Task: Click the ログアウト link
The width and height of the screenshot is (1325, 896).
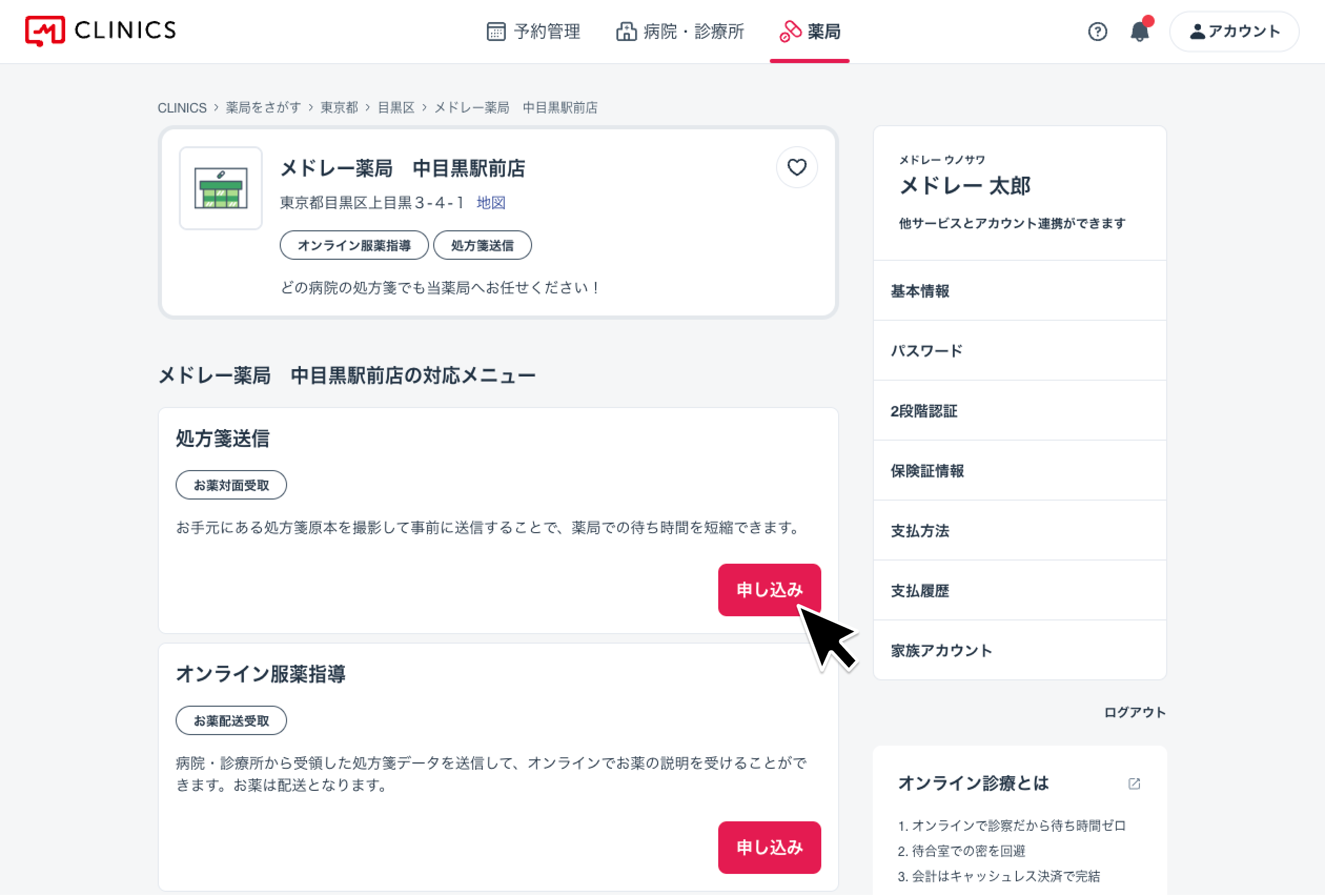Action: point(1135,712)
